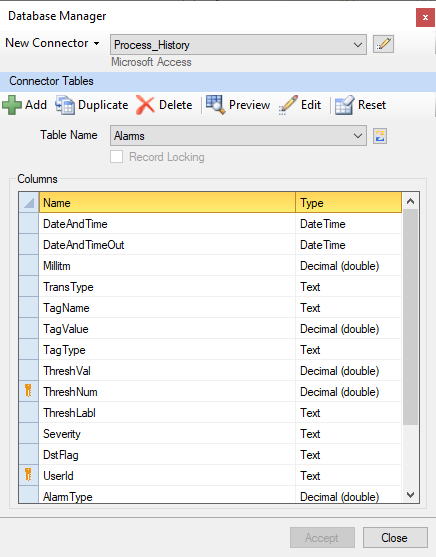Screen dimensions: 436x557
Task: Toggle the Record Locking checkbox
Action: coord(117,157)
